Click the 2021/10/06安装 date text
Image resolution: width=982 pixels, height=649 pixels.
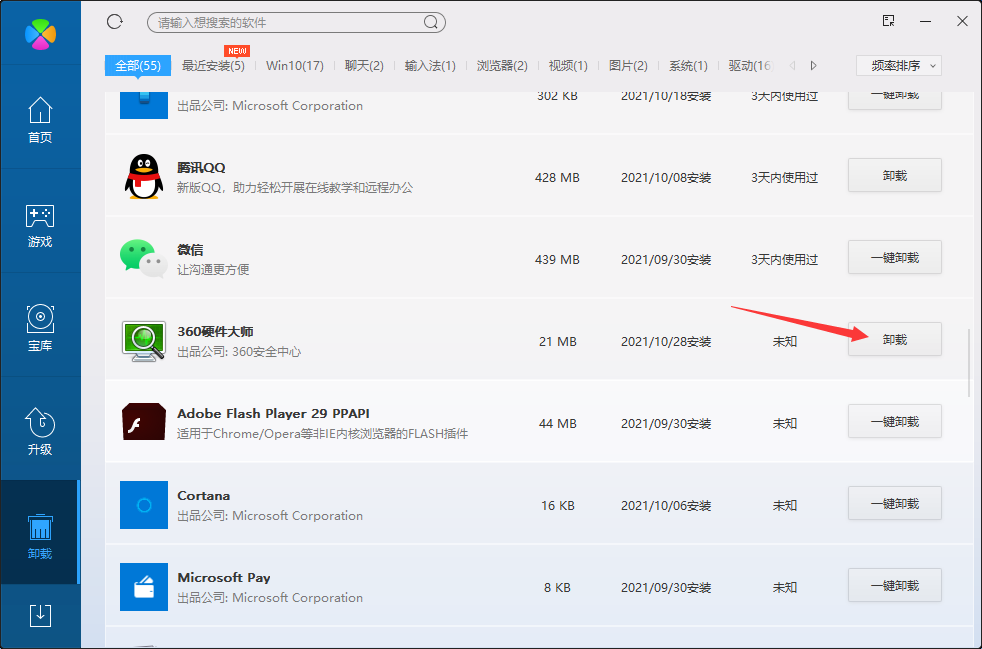666,506
